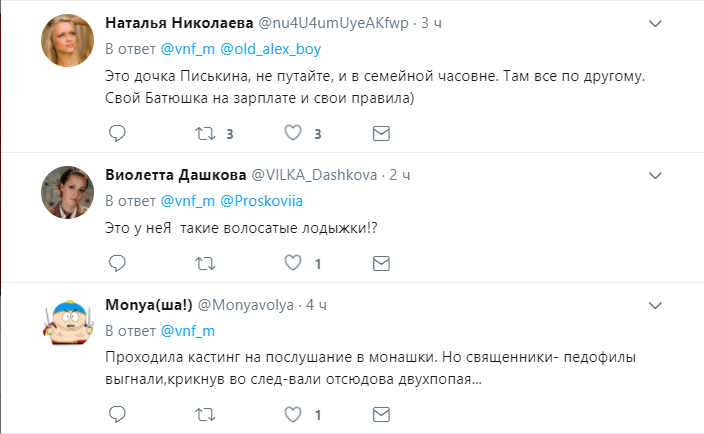Reply to Виолетта Дашкова's tweet
Image resolution: width=704 pixels, height=434 pixels.
pyautogui.click(x=117, y=264)
